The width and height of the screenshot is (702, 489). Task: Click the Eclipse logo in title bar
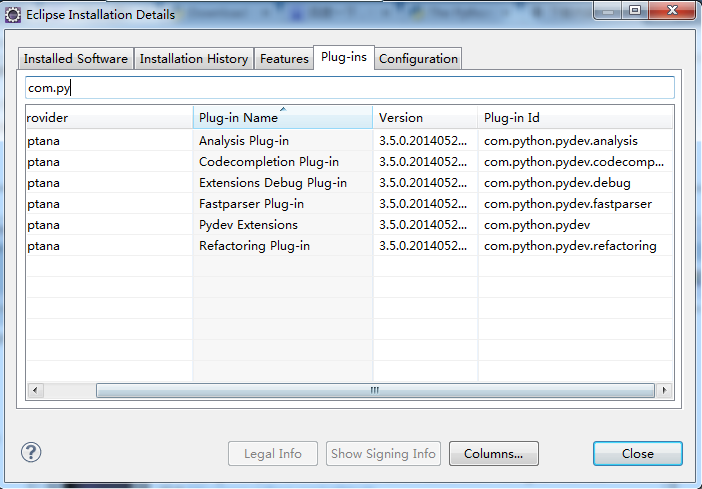tap(13, 15)
